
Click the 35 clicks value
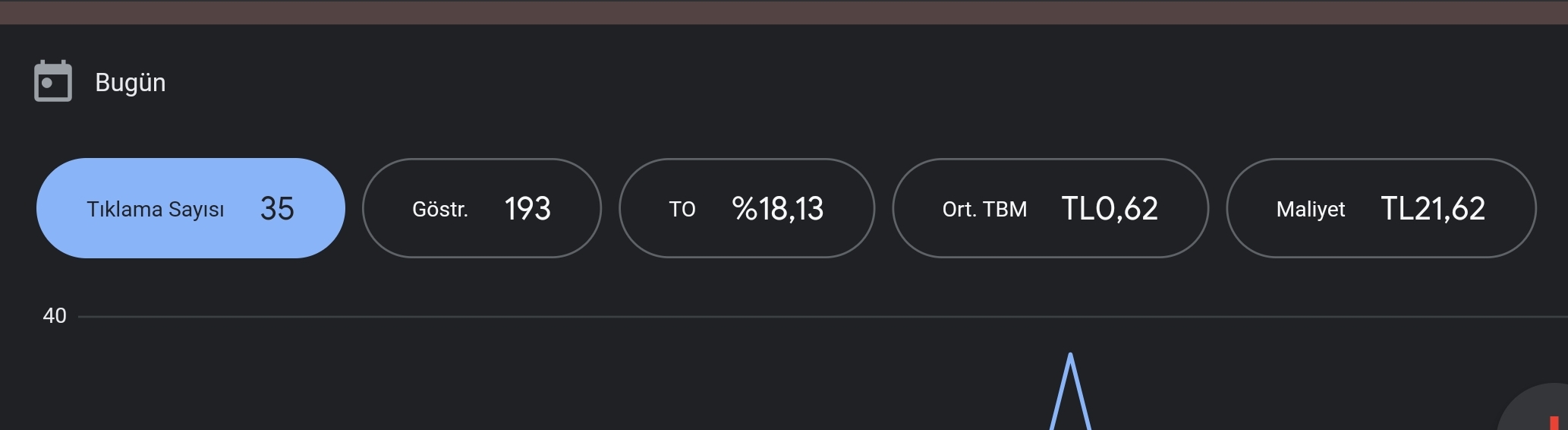(x=277, y=208)
